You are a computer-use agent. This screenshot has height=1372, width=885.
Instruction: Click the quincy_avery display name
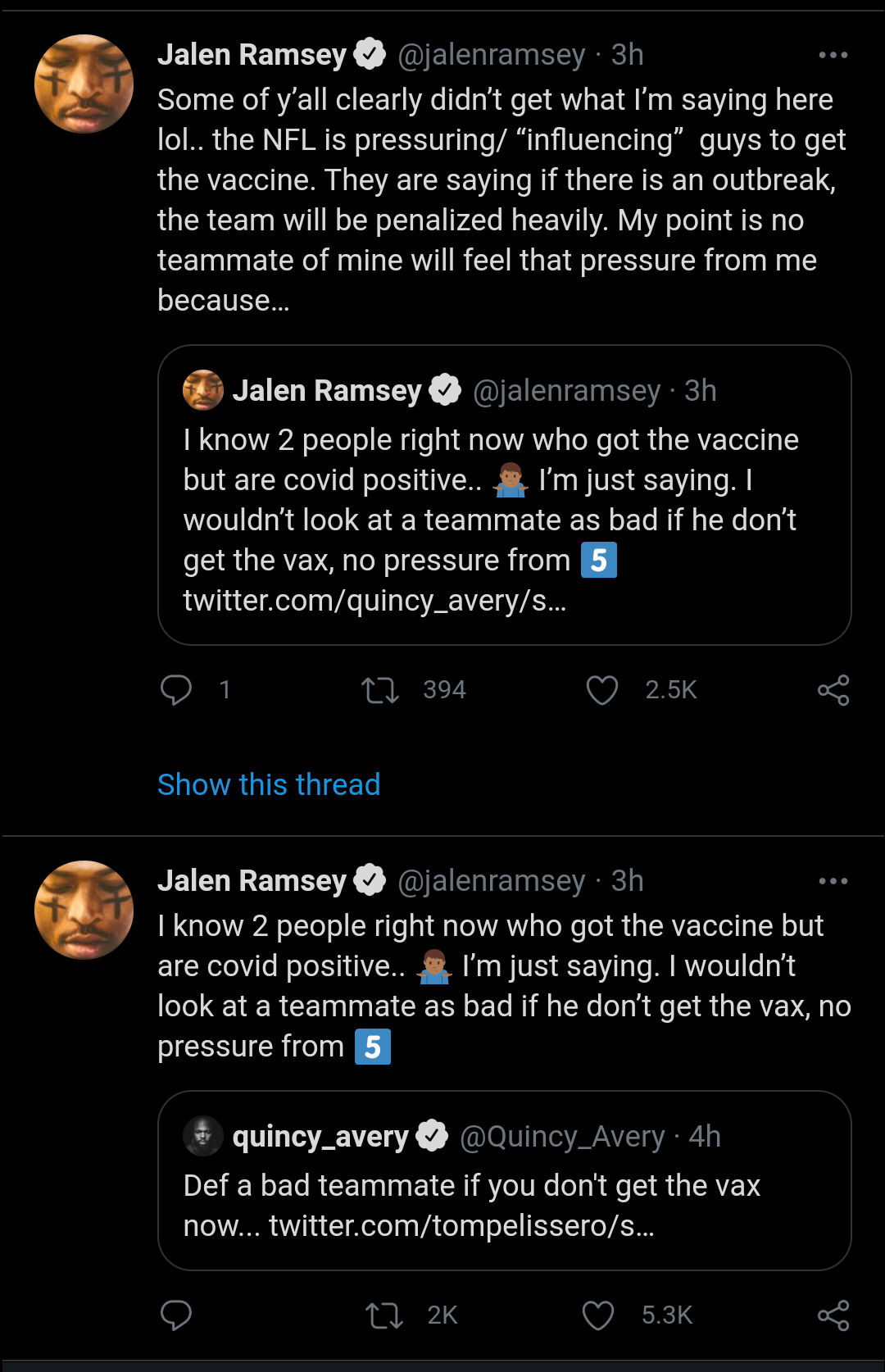[x=320, y=1137]
